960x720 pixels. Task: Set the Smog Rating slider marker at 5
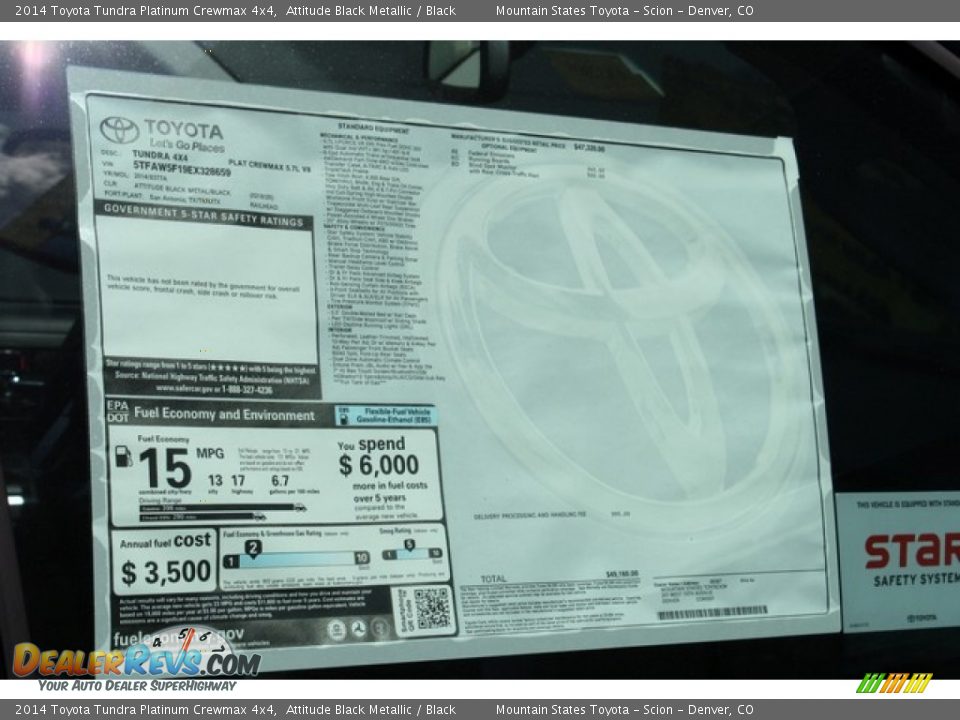[x=407, y=542]
